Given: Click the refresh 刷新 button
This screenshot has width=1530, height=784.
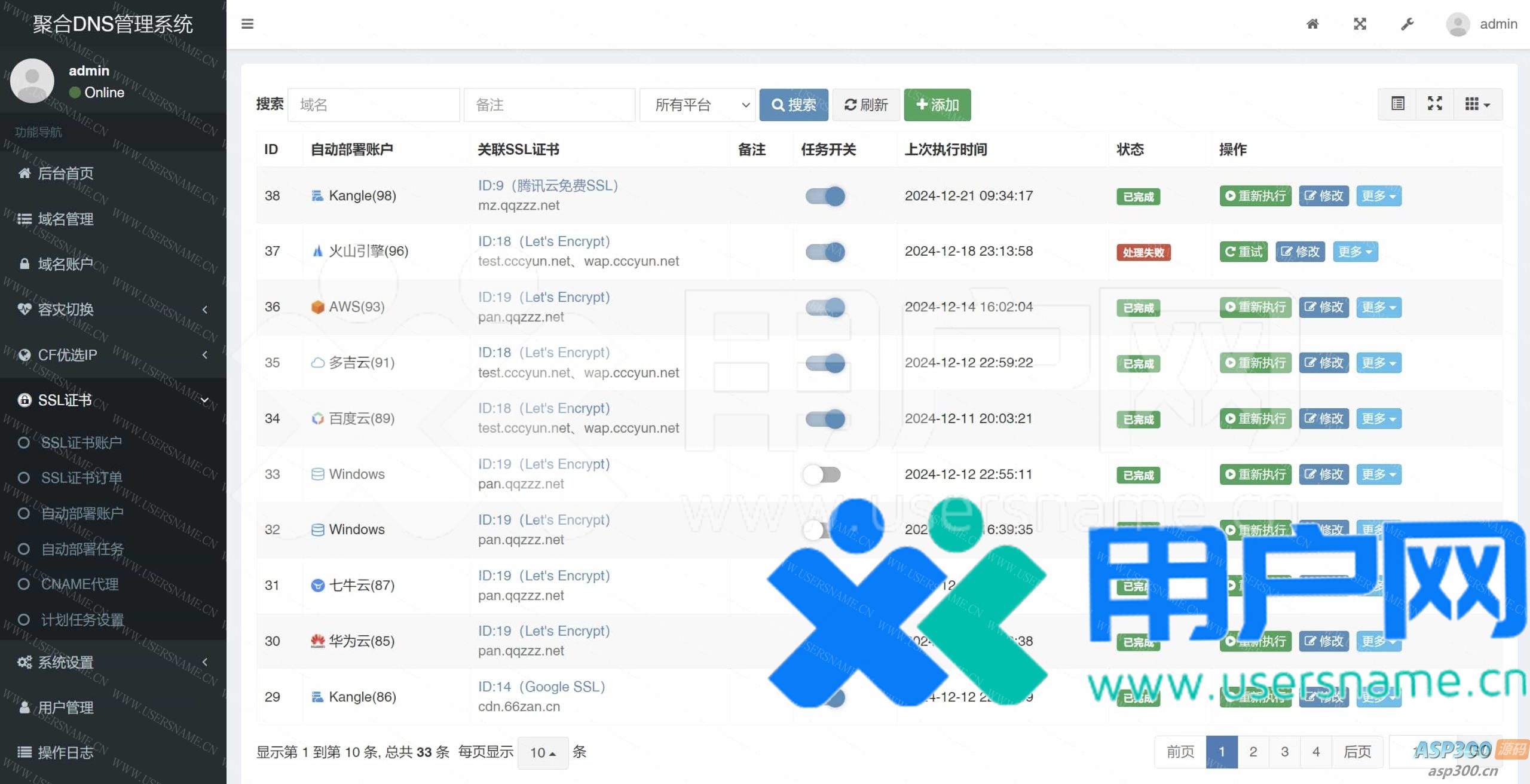Looking at the screenshot, I should pos(865,105).
